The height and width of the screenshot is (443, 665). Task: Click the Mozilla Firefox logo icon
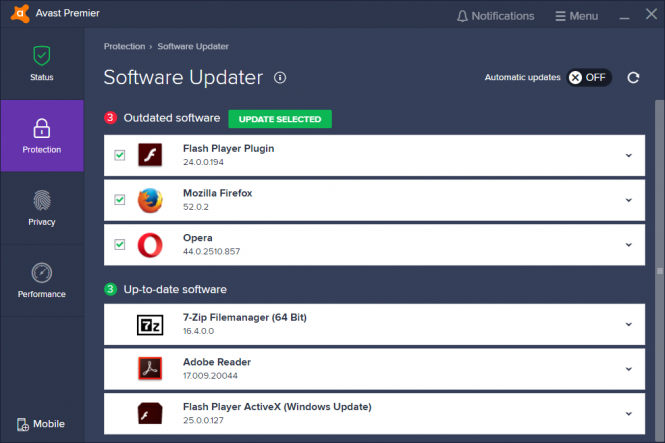[x=150, y=200]
